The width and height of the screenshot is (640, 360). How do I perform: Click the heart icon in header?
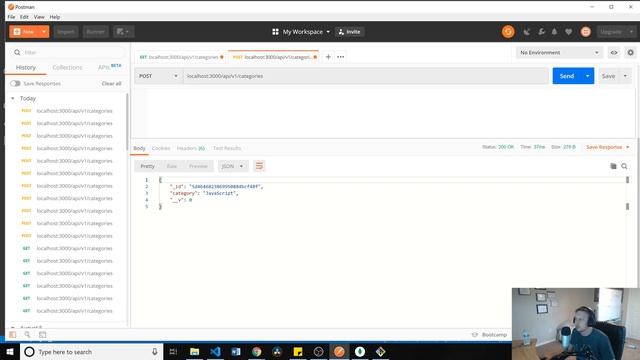click(x=569, y=32)
